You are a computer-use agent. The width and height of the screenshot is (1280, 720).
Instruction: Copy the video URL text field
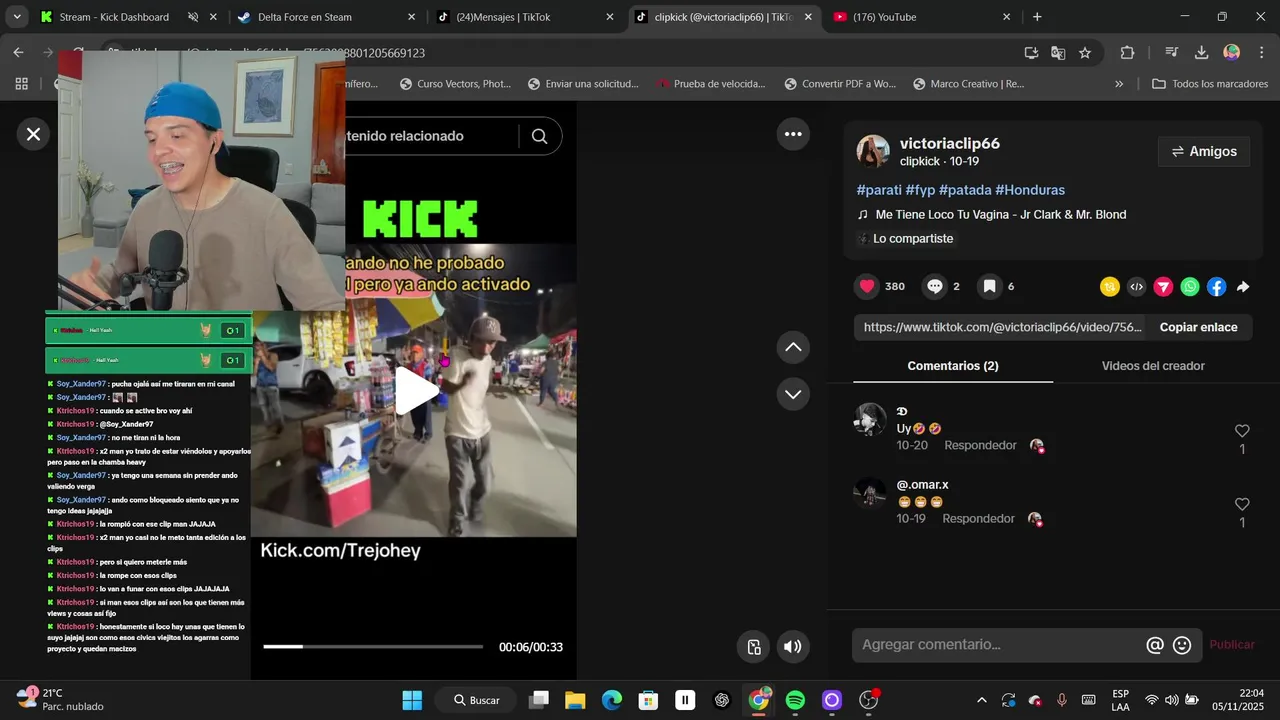pyautogui.click(x=1002, y=327)
